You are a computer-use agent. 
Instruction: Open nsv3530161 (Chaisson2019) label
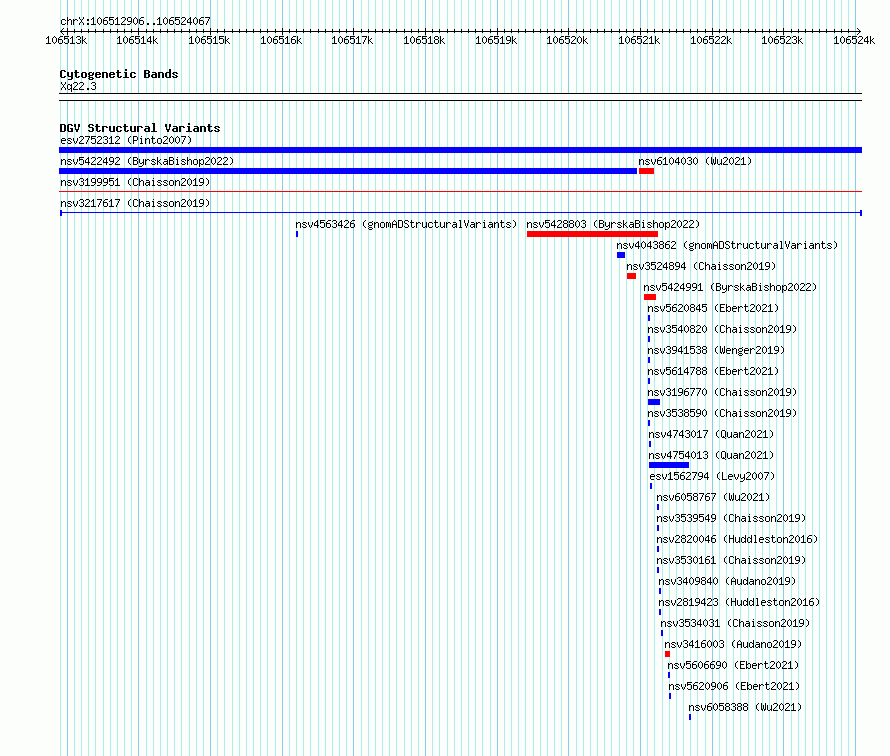(x=732, y=560)
